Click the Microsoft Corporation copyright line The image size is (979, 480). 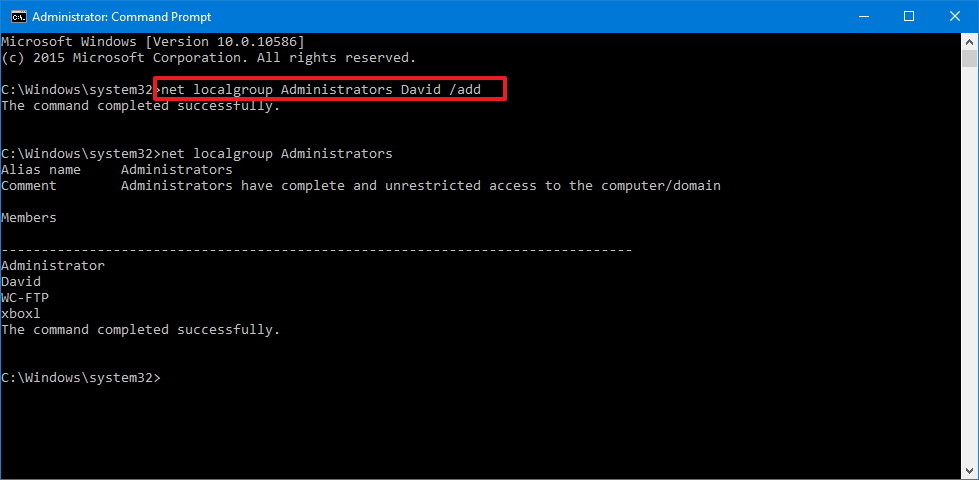pos(208,57)
